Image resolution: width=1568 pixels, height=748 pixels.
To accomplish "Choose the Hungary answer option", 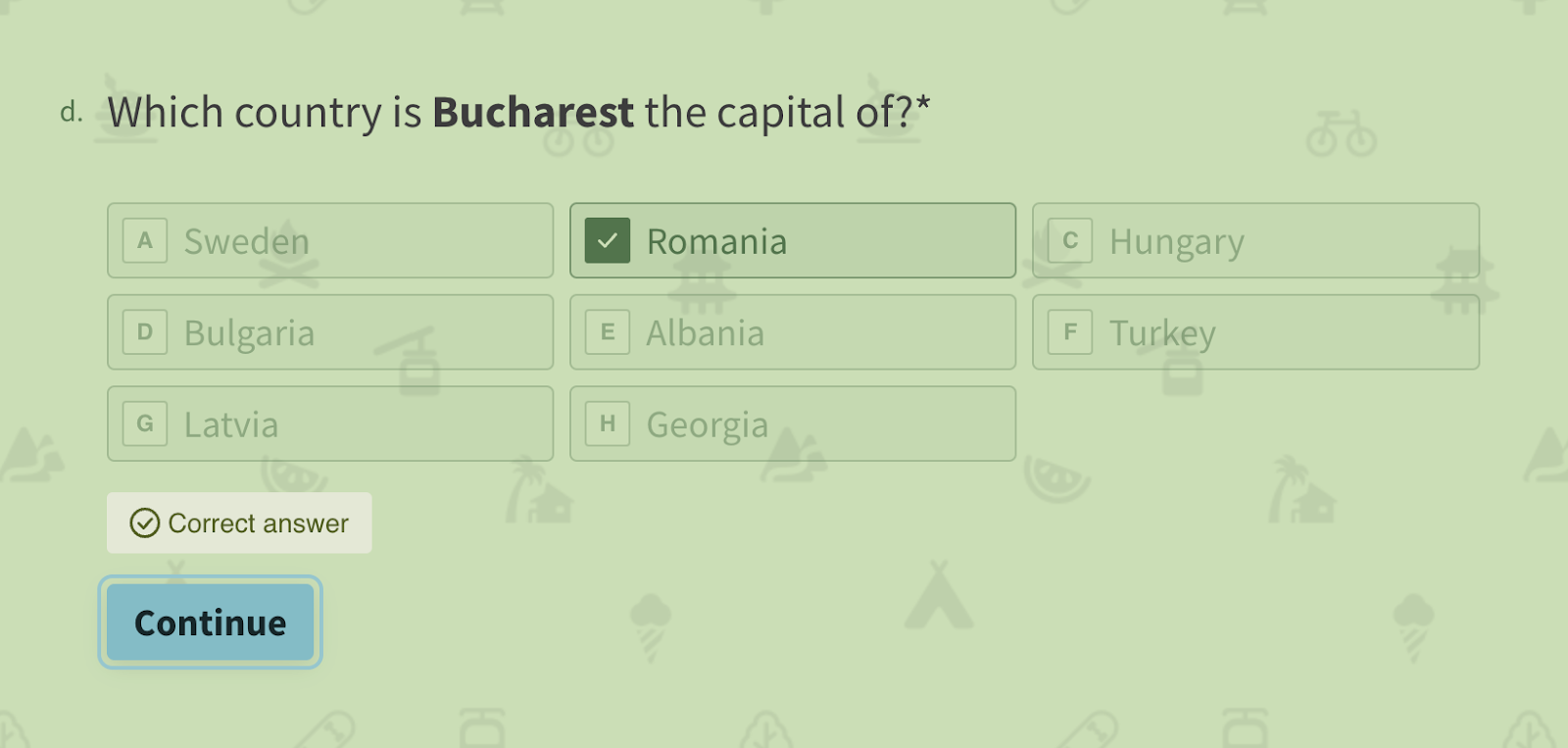I will pos(1255,240).
